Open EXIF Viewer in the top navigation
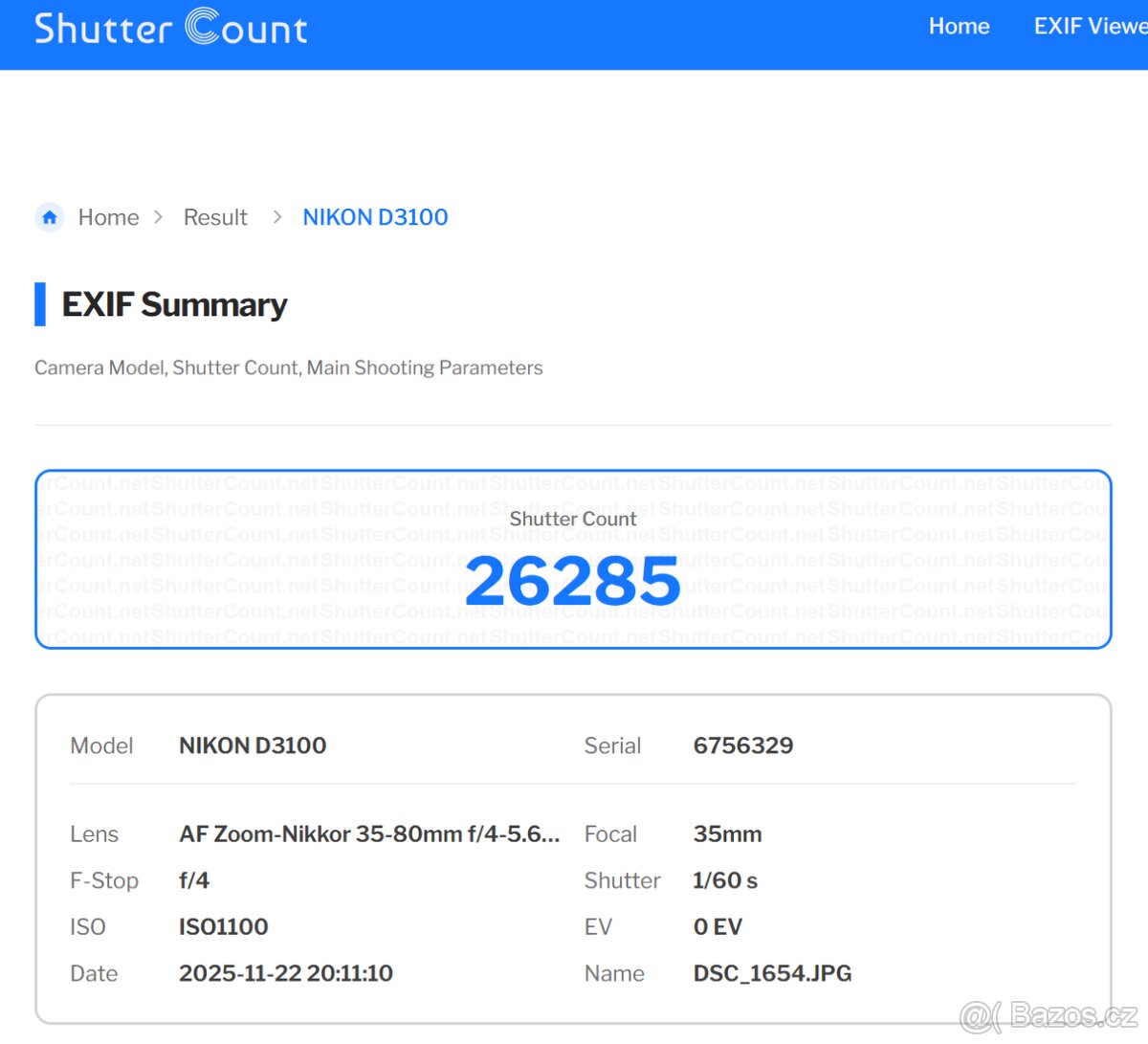The width and height of the screenshot is (1148, 1044). pos(1090,27)
